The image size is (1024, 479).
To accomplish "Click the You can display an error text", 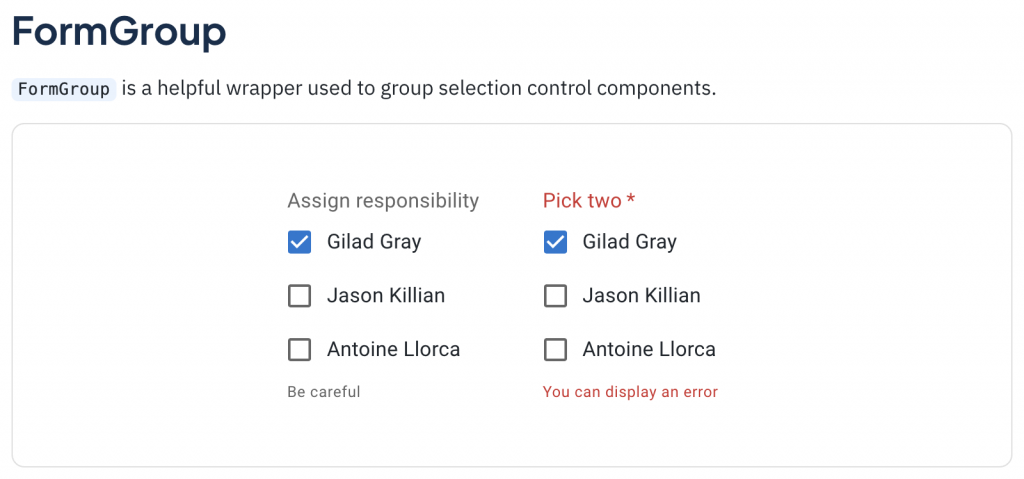I will [x=630, y=392].
